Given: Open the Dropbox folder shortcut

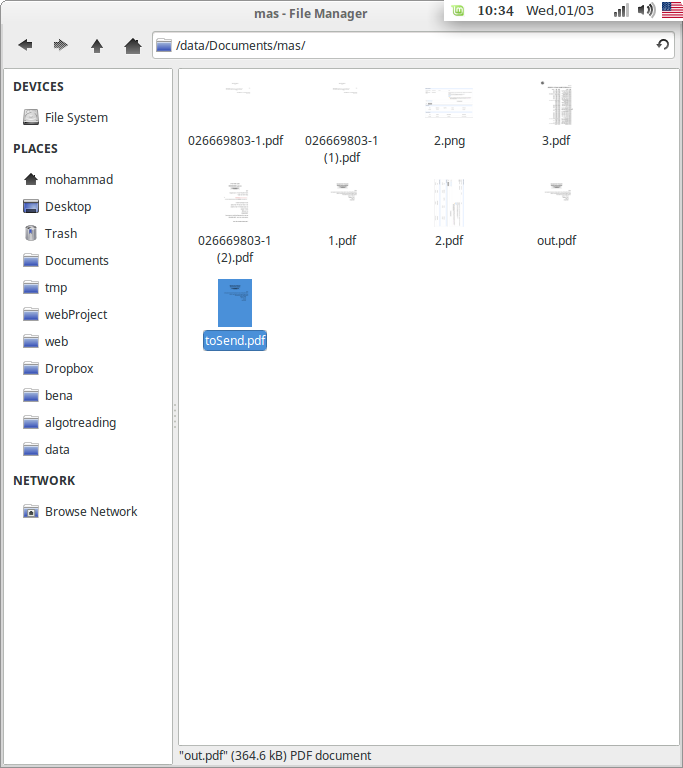Looking at the screenshot, I should click(68, 369).
